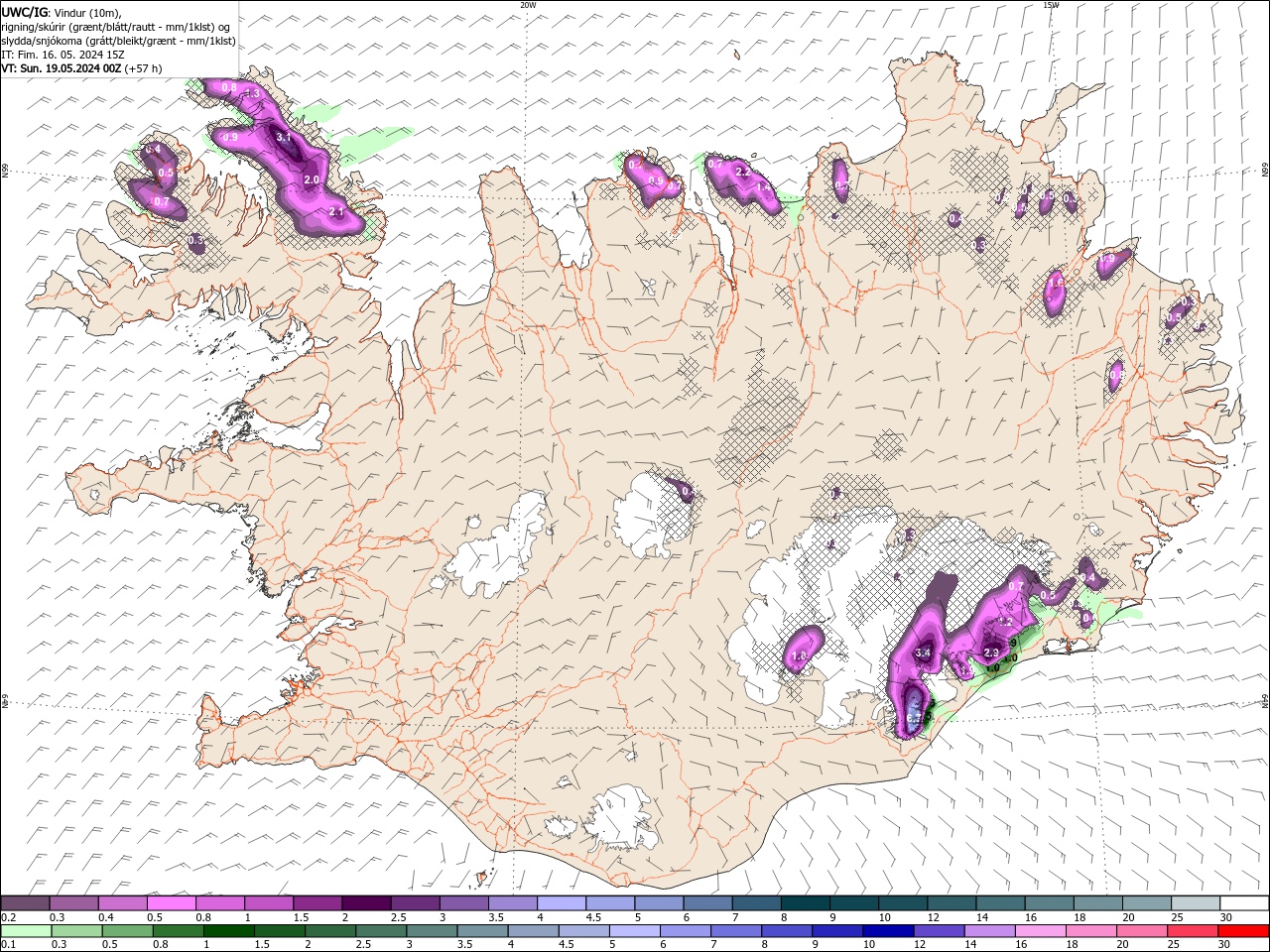
Task: Click the '2.0' snowfall value in Westfjords
Action: click(312, 180)
